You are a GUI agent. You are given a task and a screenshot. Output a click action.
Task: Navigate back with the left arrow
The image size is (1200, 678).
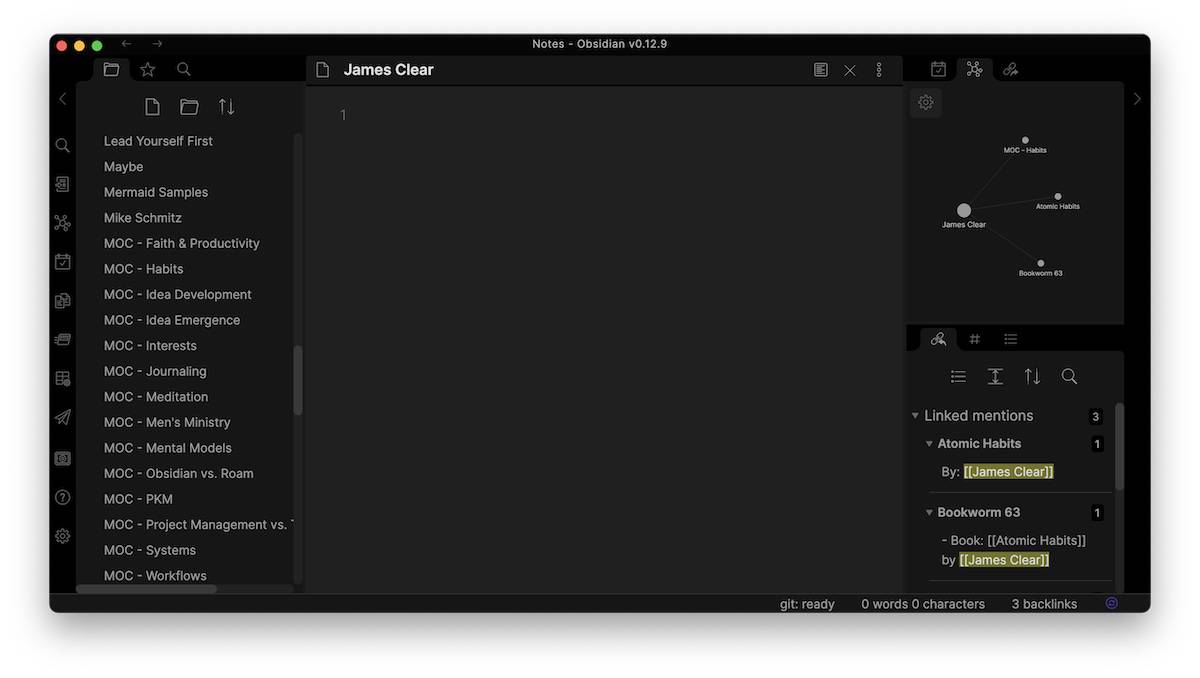126,44
